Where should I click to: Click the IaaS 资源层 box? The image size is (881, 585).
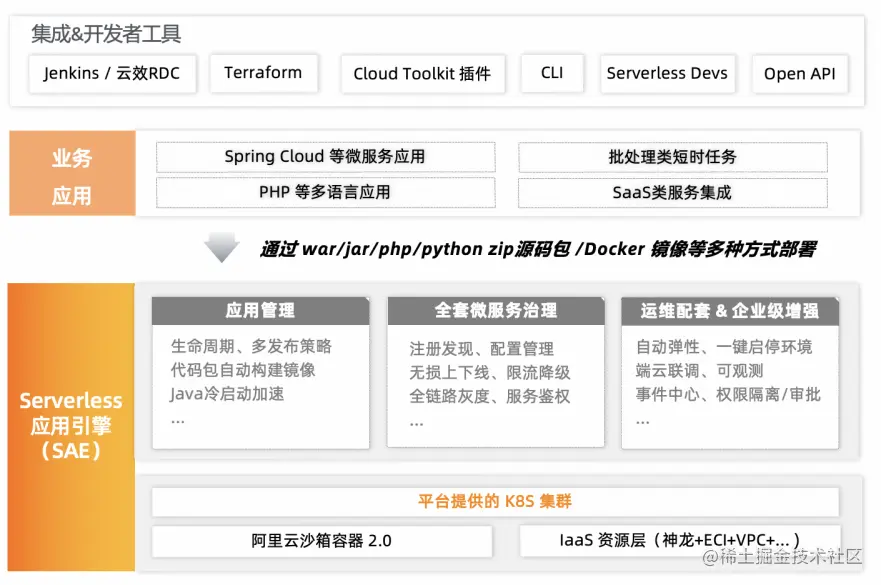(x=680, y=541)
